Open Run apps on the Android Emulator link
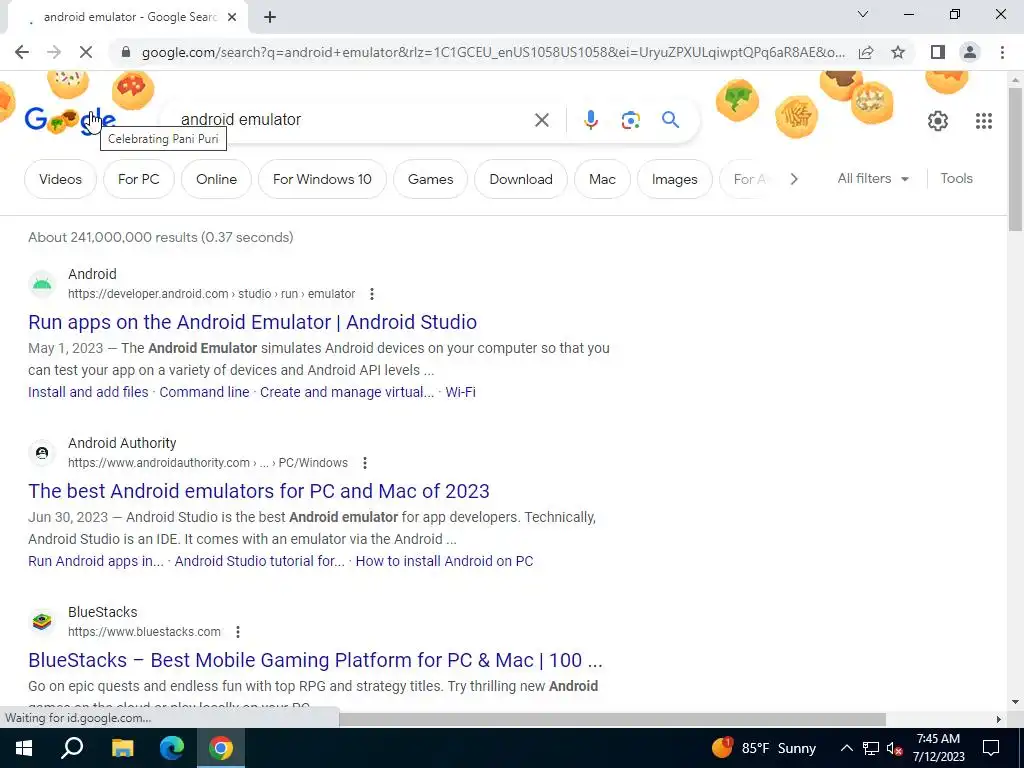Screen dimensions: 1024x768 pyautogui.click(x=252, y=322)
